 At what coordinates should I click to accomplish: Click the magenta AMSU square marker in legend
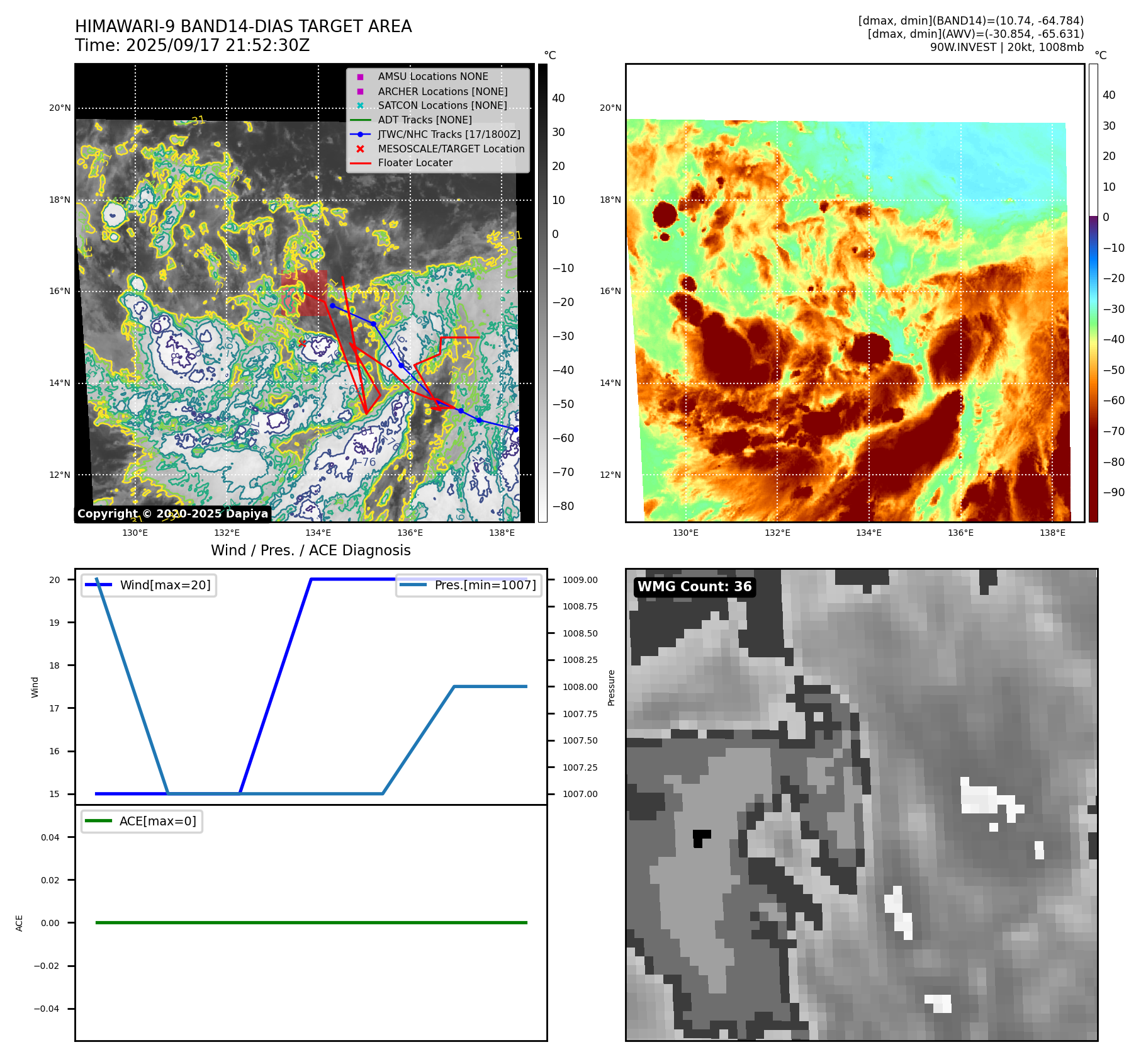pos(360,77)
